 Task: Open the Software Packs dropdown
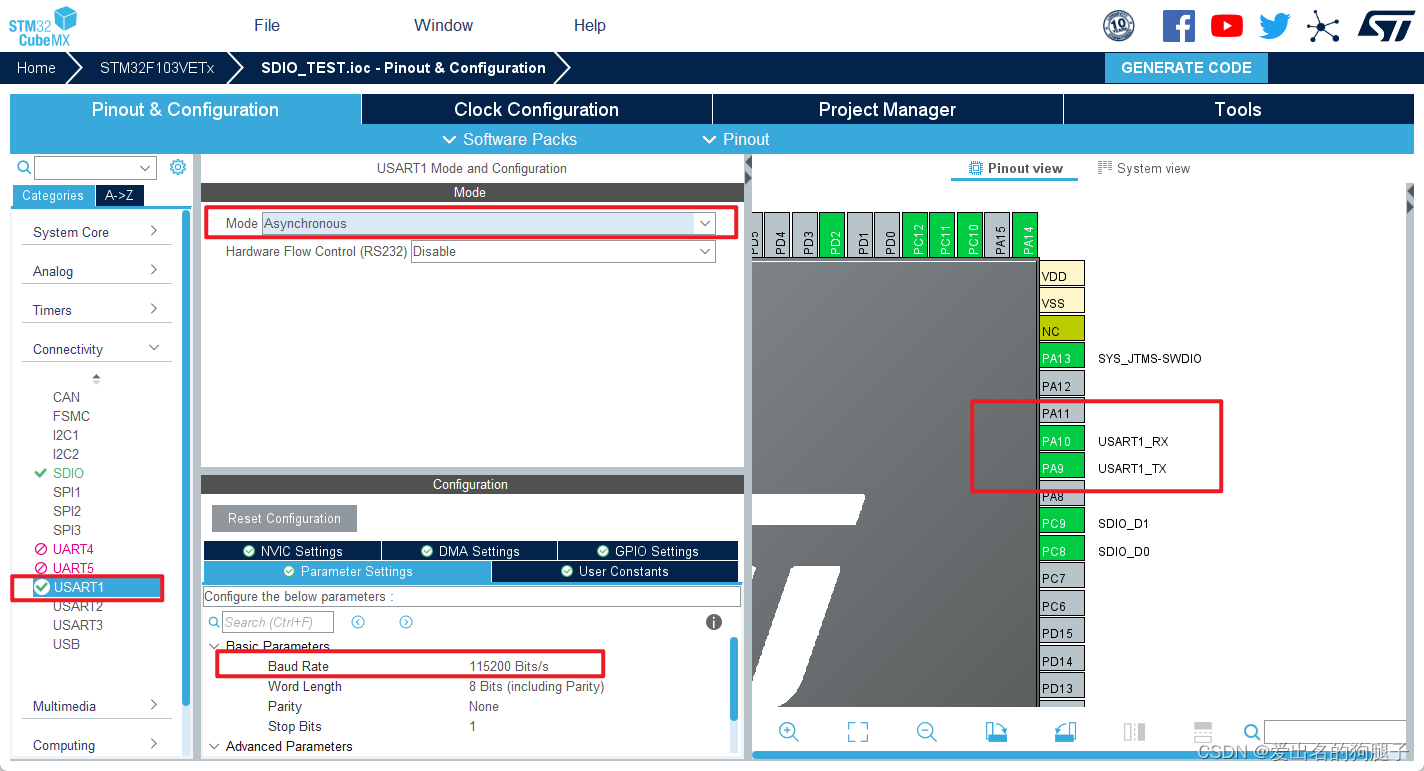coord(509,139)
